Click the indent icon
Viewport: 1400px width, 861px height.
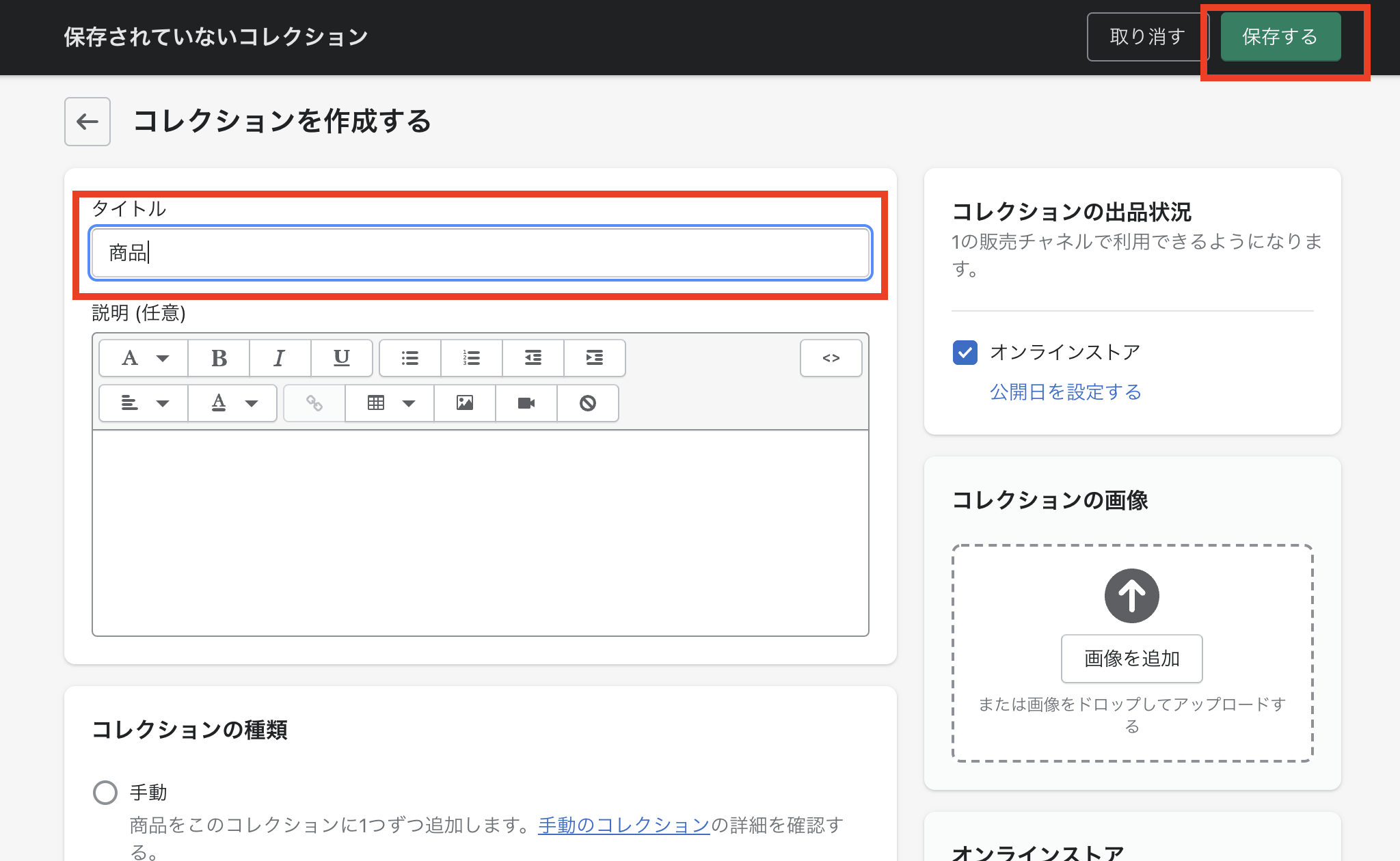click(x=594, y=358)
